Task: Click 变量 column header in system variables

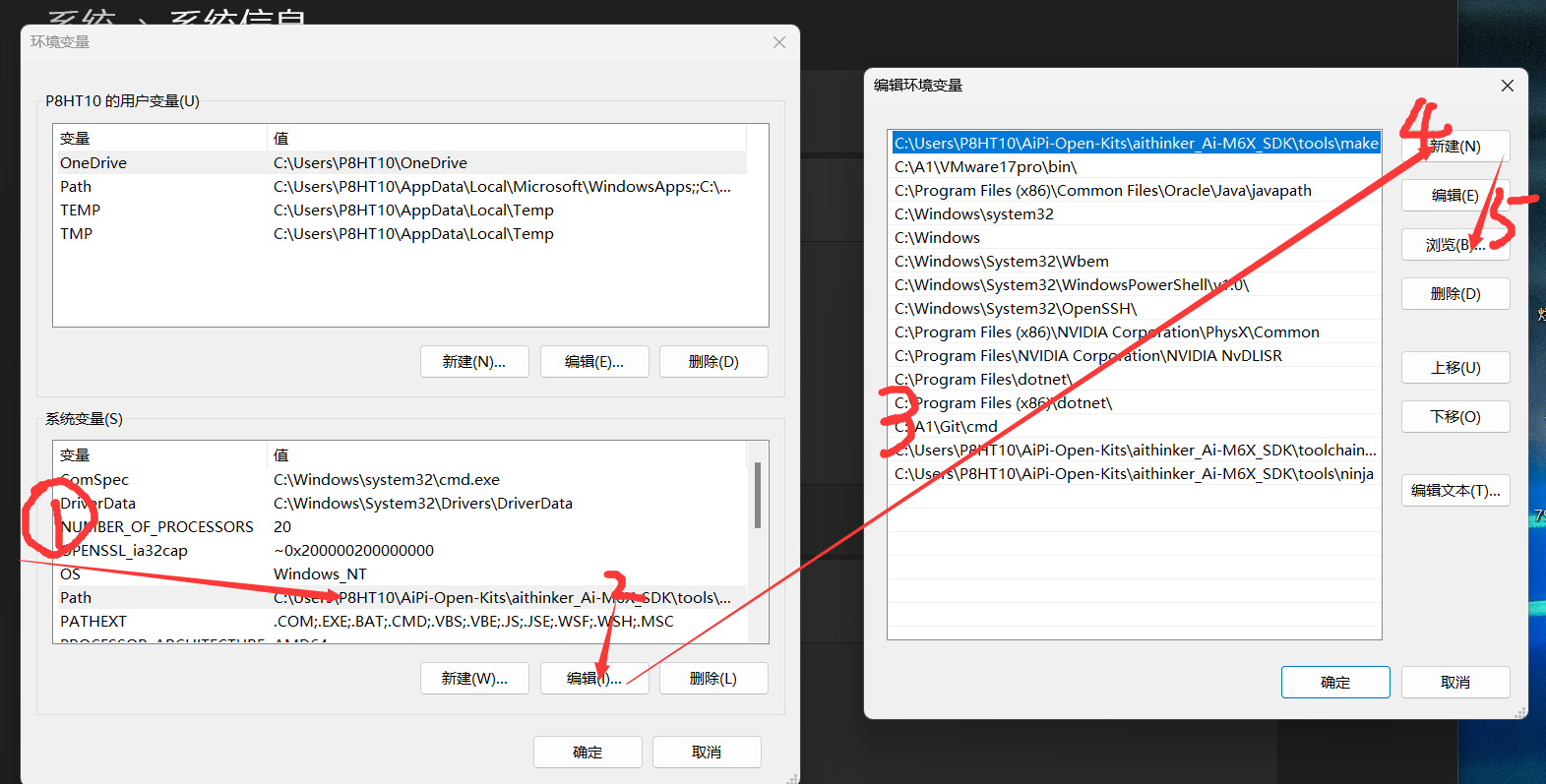Action: pos(159,454)
